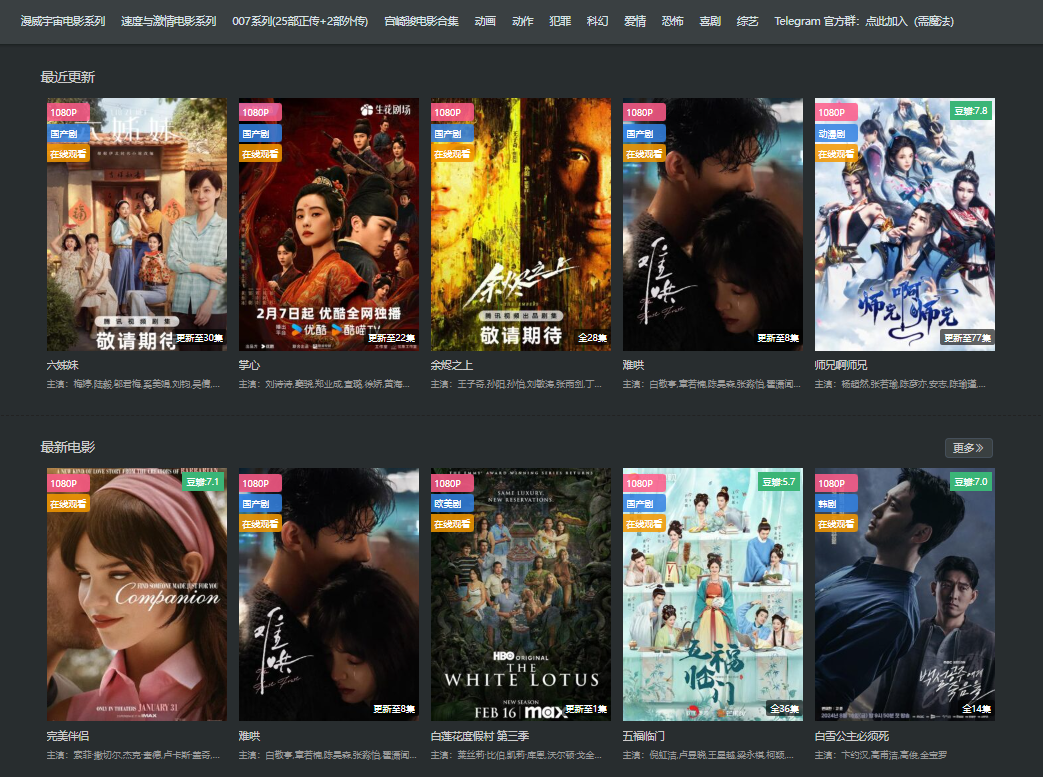This screenshot has height=777, width=1043.
Task: Click the 更新至77集 label on 师兄啊师兄
Action: 967,338
